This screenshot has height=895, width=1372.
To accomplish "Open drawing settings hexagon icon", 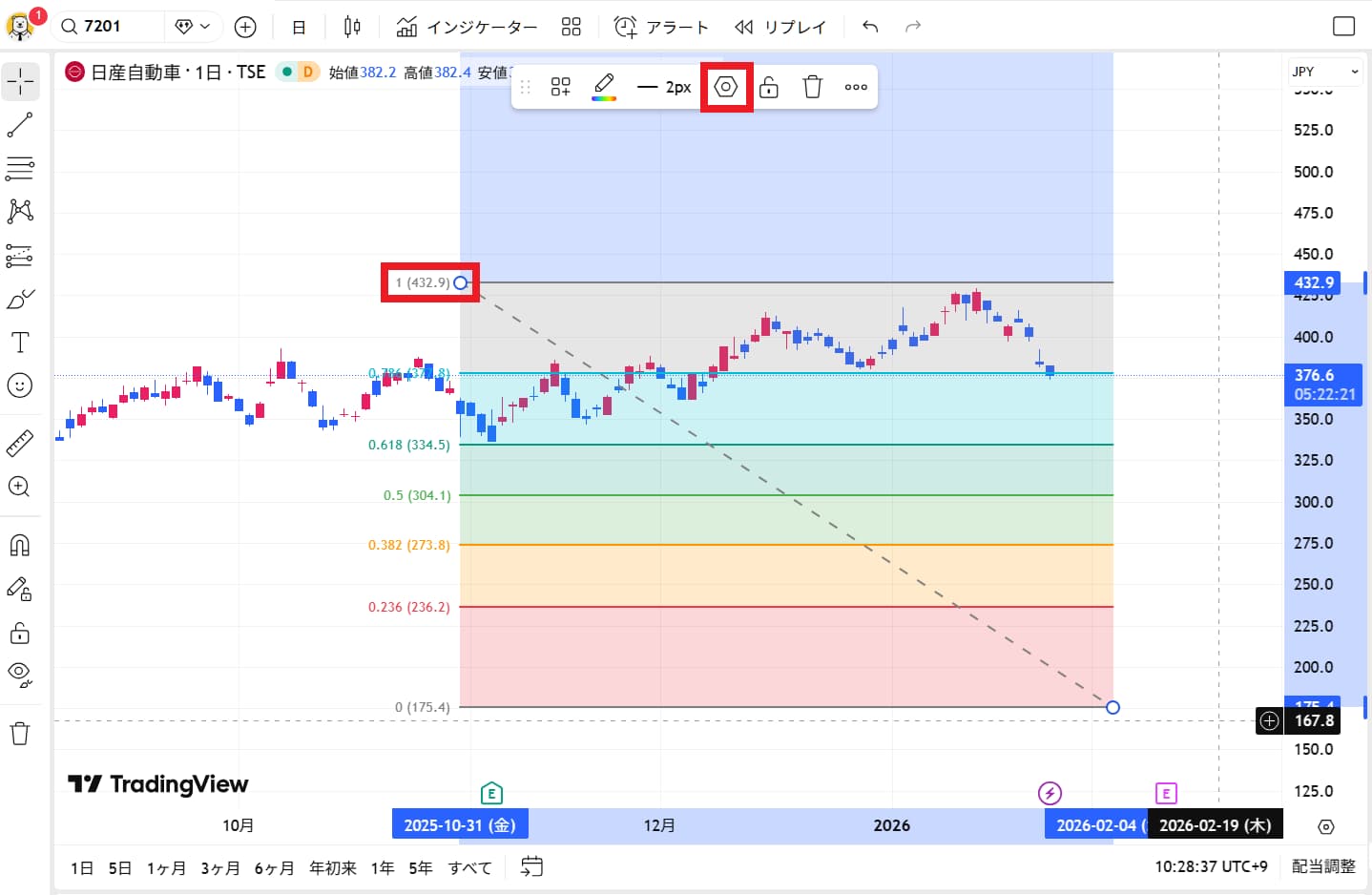I will tap(726, 88).
